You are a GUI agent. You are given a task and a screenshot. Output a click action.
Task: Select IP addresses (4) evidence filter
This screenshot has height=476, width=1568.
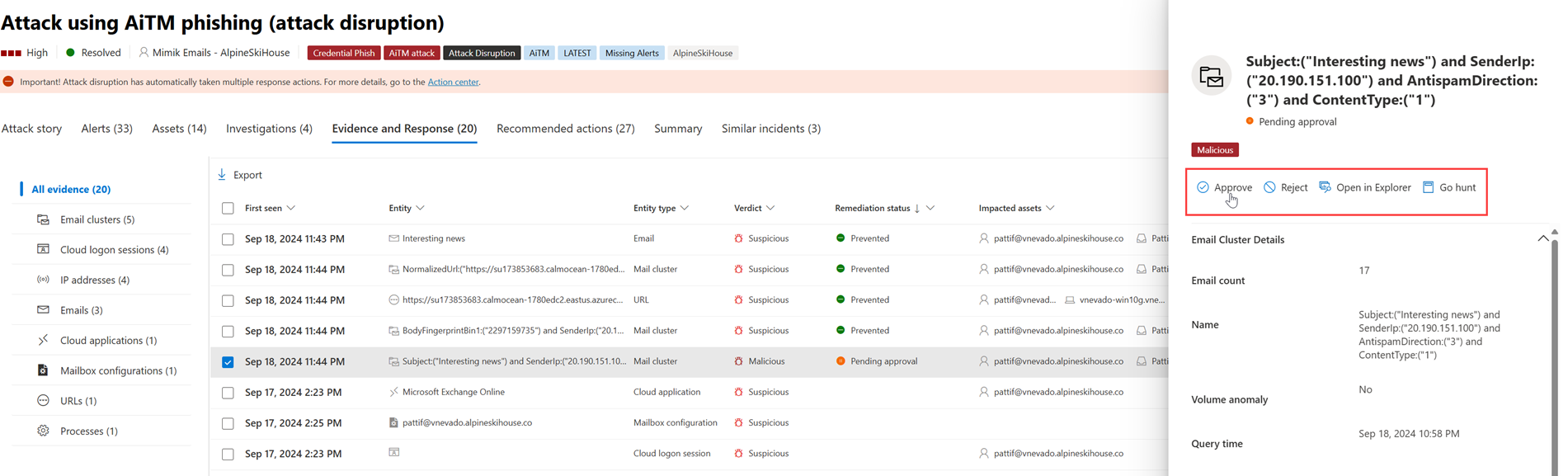[x=94, y=280]
